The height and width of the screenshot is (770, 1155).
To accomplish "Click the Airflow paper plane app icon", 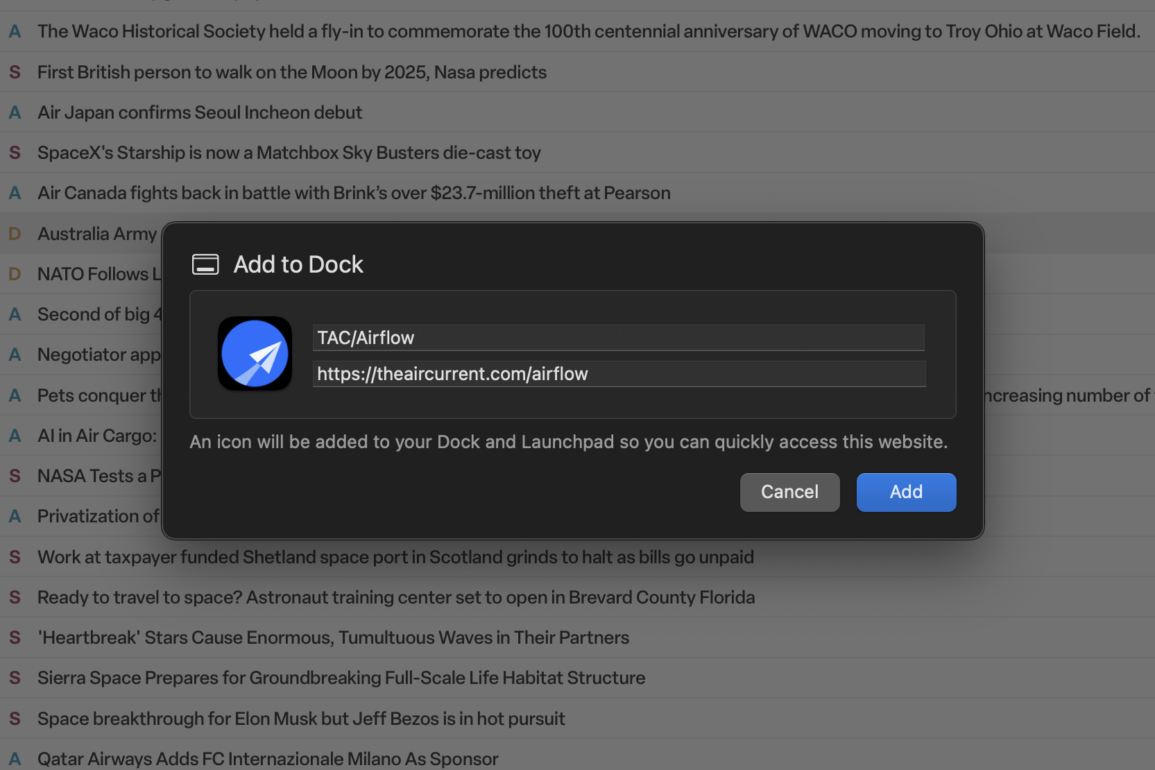I will click(255, 354).
